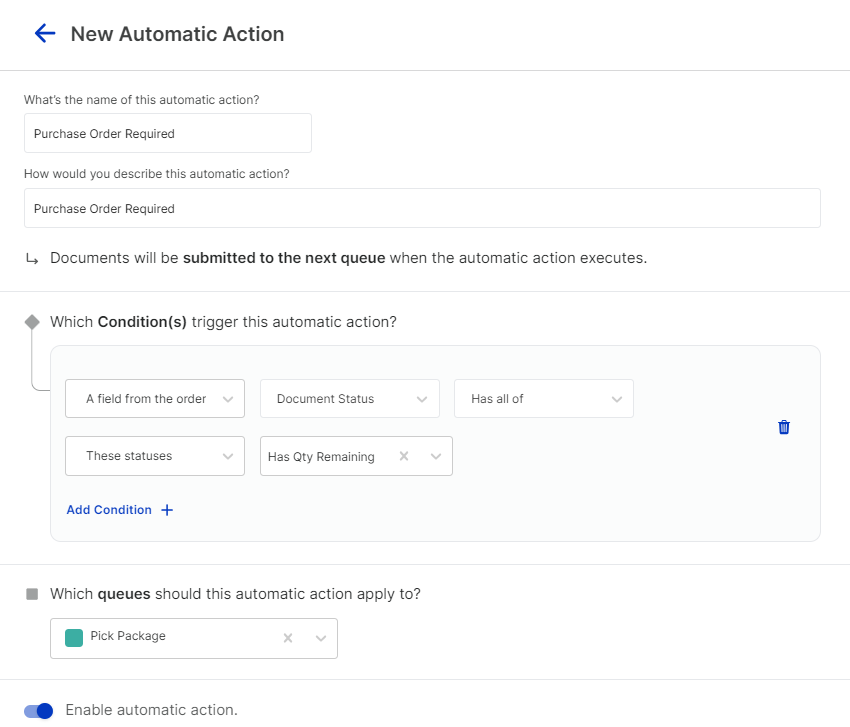Viewport: 850px width, 727px height.
Task: Expand the Has Qty Remaining chevron arrow
Action: 436,456
